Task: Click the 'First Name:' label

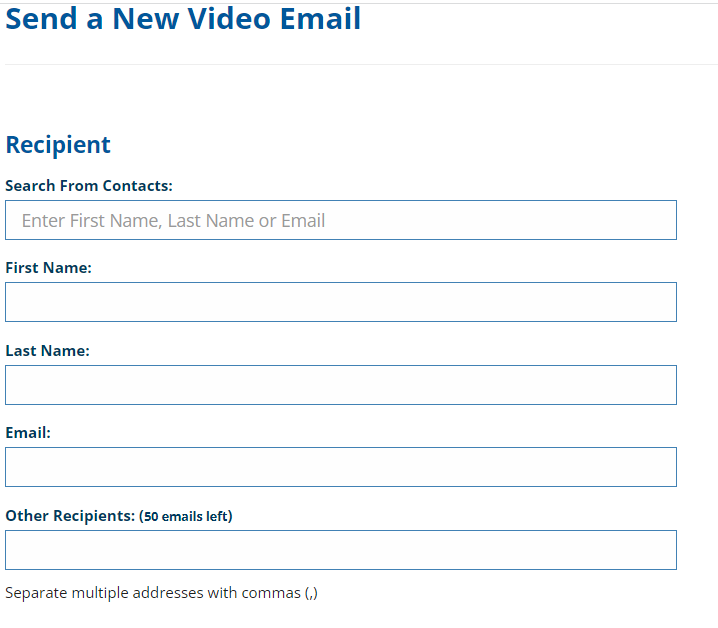Action: tap(49, 268)
